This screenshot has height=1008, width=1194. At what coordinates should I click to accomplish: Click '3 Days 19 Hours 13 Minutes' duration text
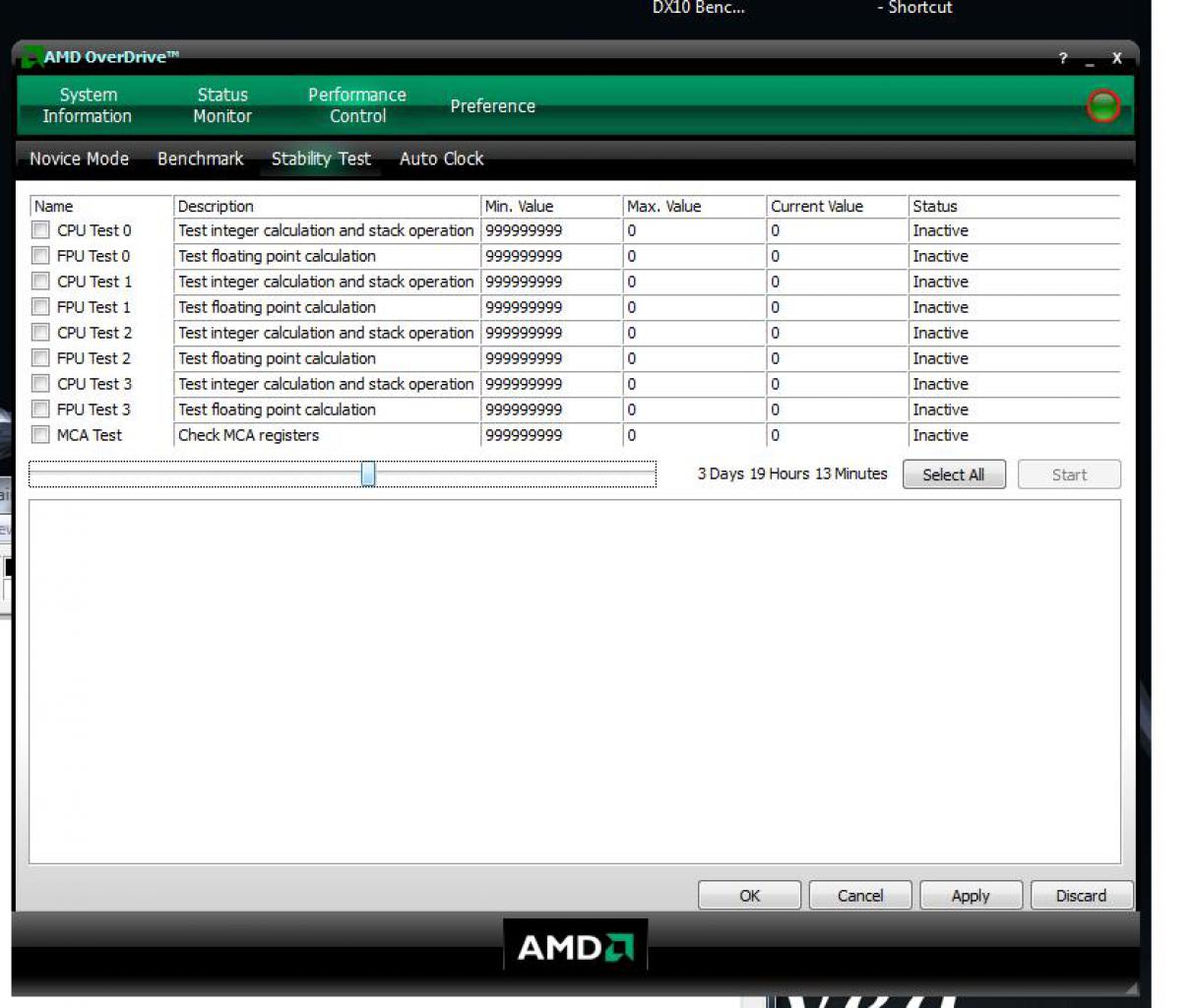[x=792, y=473]
